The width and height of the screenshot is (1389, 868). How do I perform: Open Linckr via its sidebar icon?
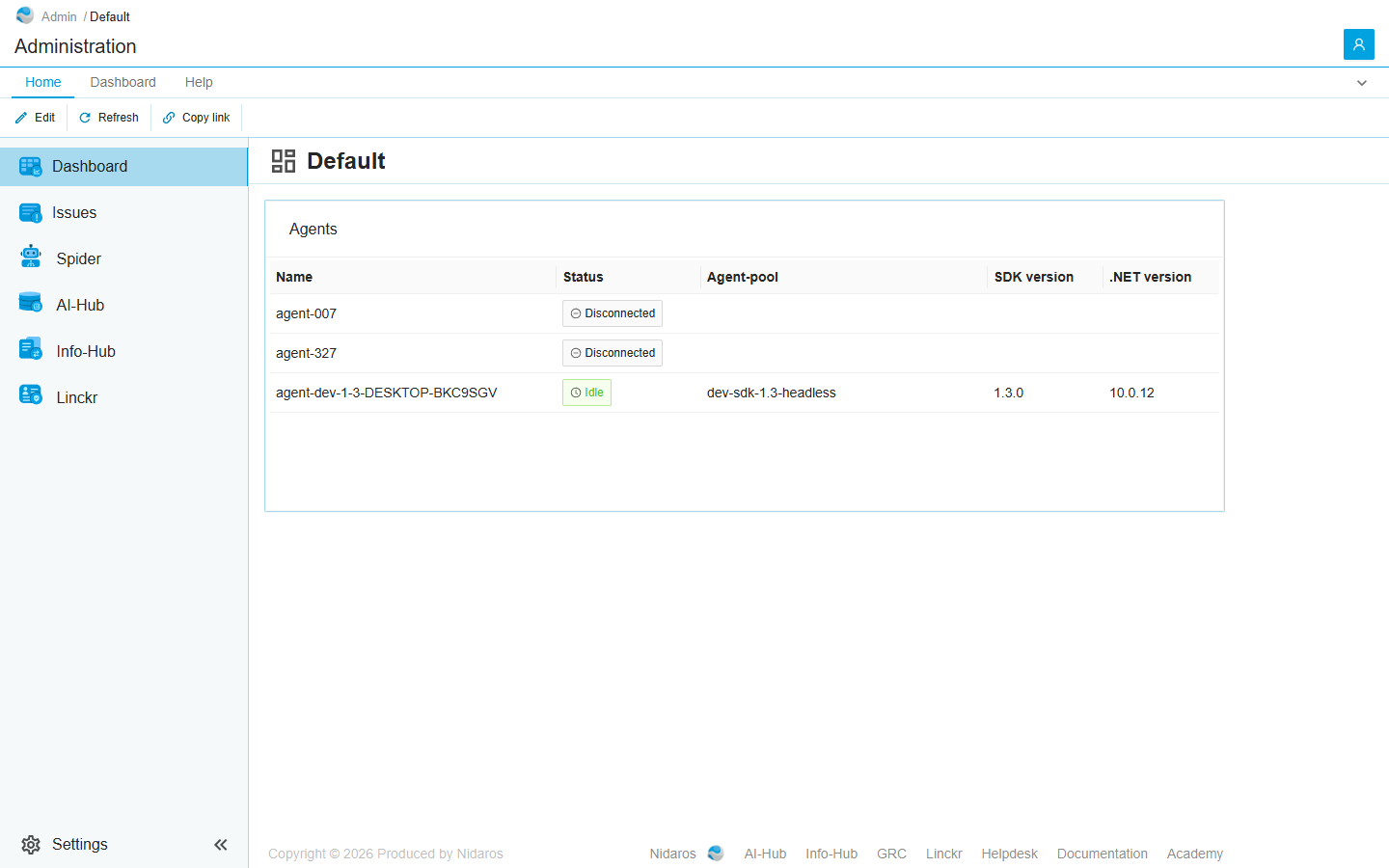(31, 395)
